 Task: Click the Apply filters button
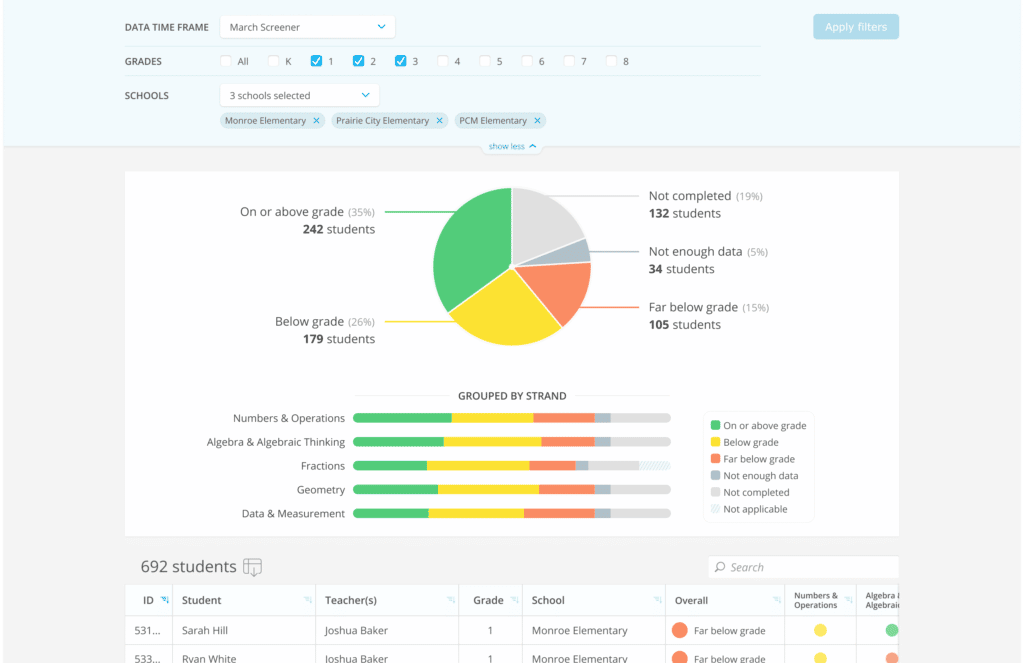tap(855, 26)
